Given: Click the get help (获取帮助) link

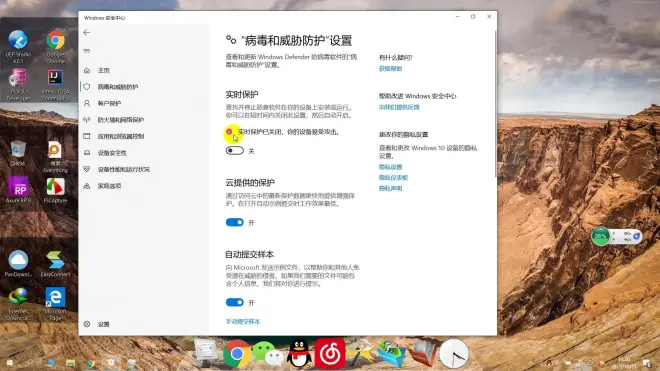Looking at the screenshot, I should point(391,69).
